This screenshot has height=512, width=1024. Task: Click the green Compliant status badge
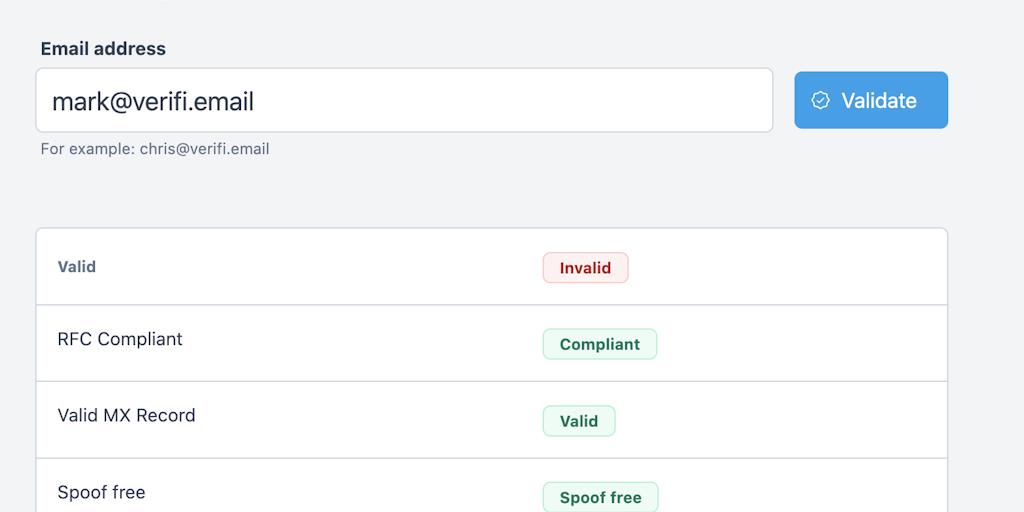click(x=600, y=344)
